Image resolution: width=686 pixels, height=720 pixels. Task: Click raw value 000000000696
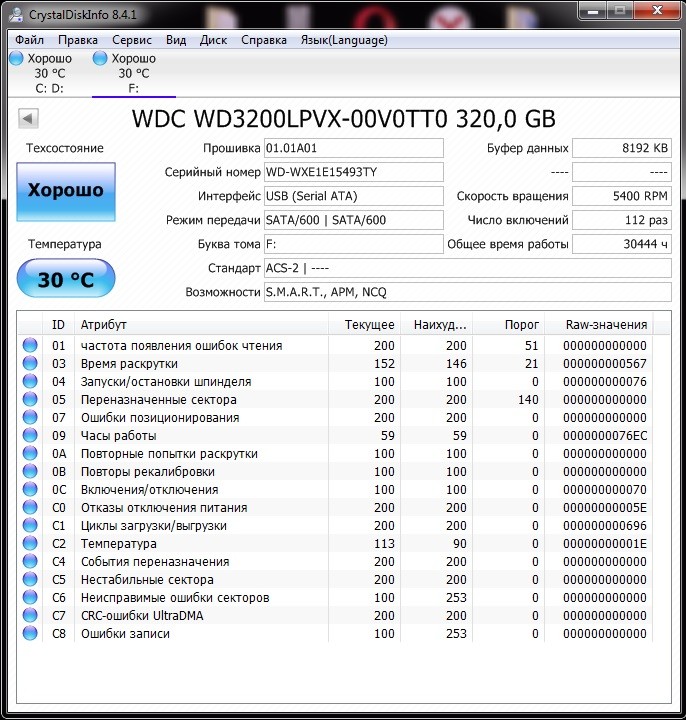pos(605,525)
